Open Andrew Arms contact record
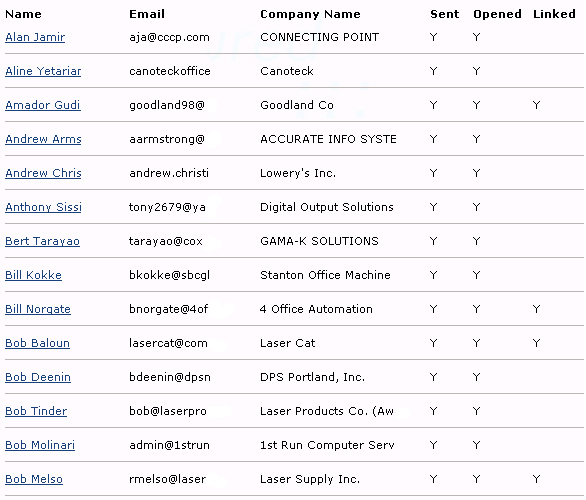The width and height of the screenshot is (586, 500). click(x=43, y=139)
